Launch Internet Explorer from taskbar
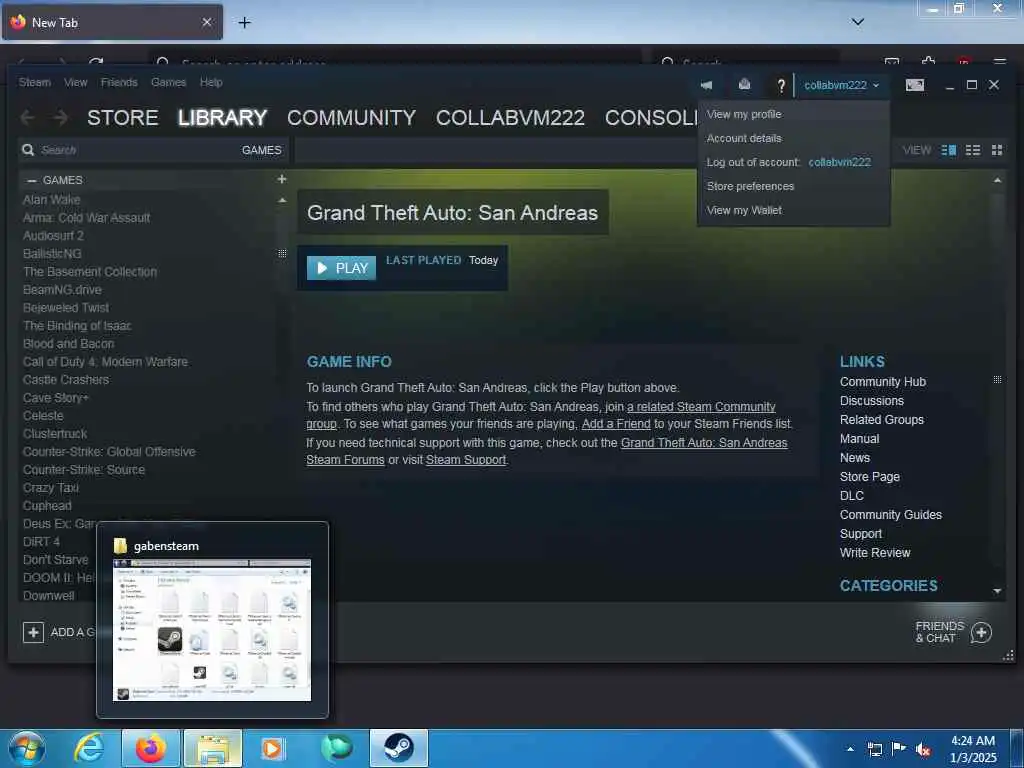The width and height of the screenshot is (1024, 768). pos(88,748)
